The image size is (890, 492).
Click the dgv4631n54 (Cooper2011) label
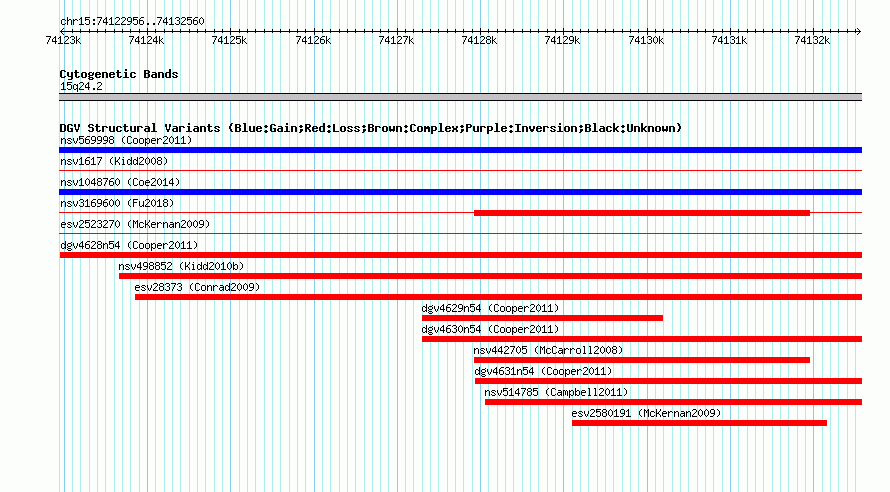click(543, 371)
